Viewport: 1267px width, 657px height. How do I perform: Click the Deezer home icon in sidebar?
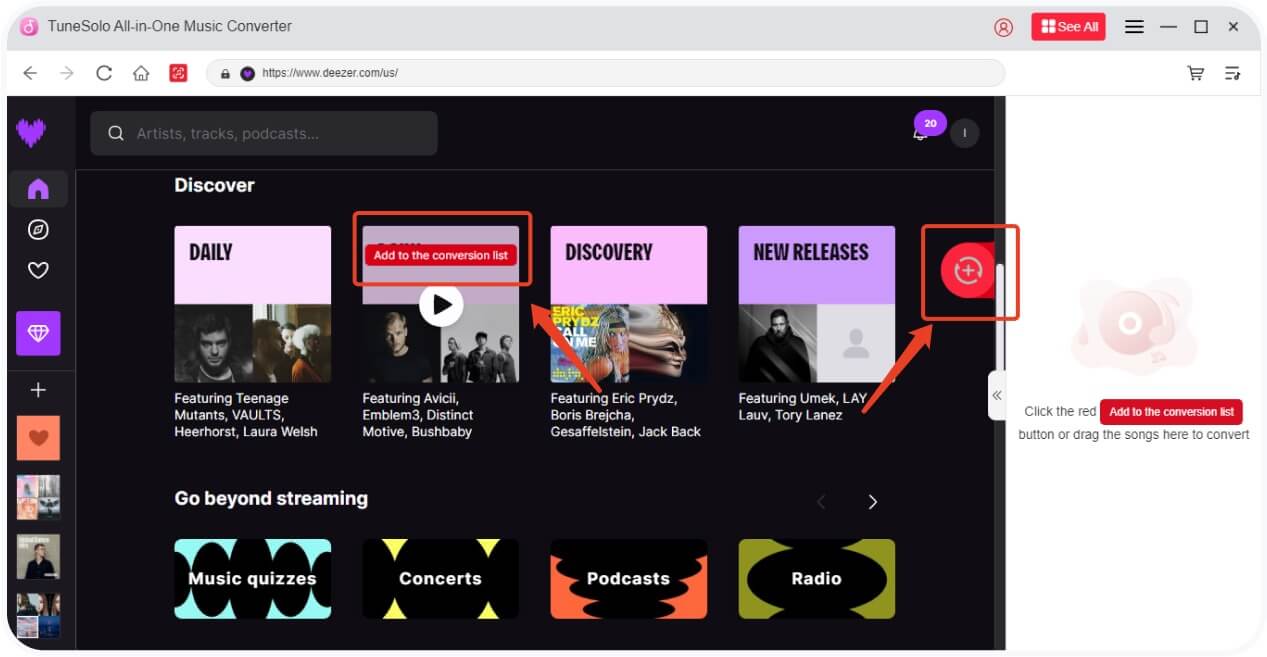click(x=38, y=189)
